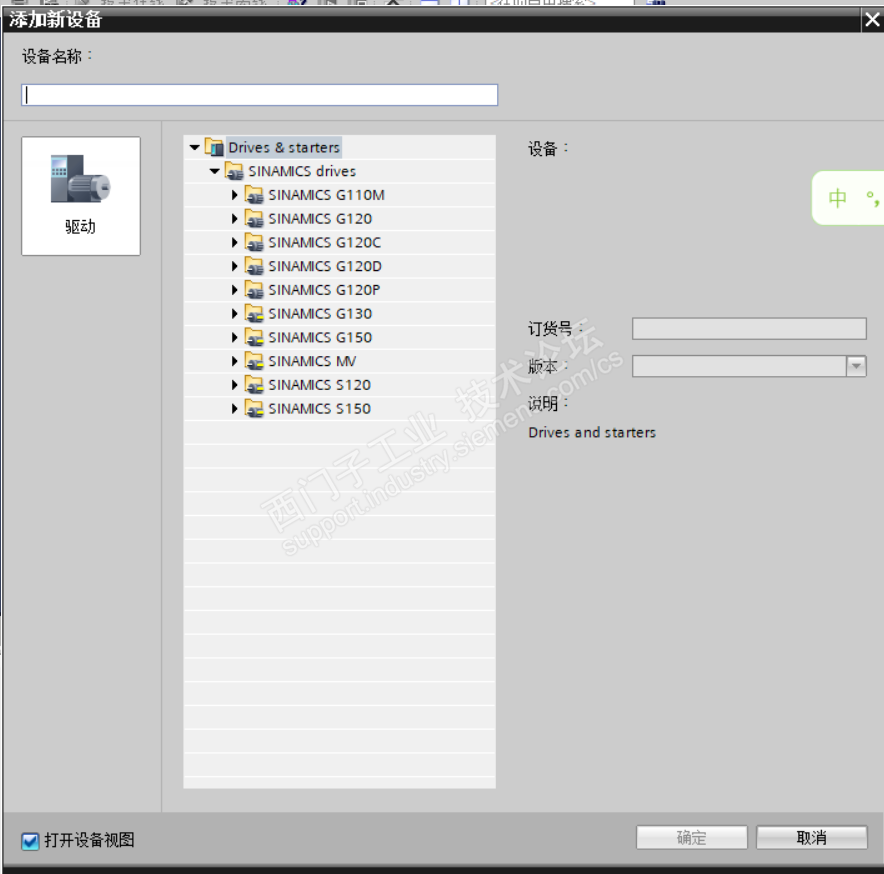
Task: Click the 确定 confirm button
Action: click(x=692, y=837)
